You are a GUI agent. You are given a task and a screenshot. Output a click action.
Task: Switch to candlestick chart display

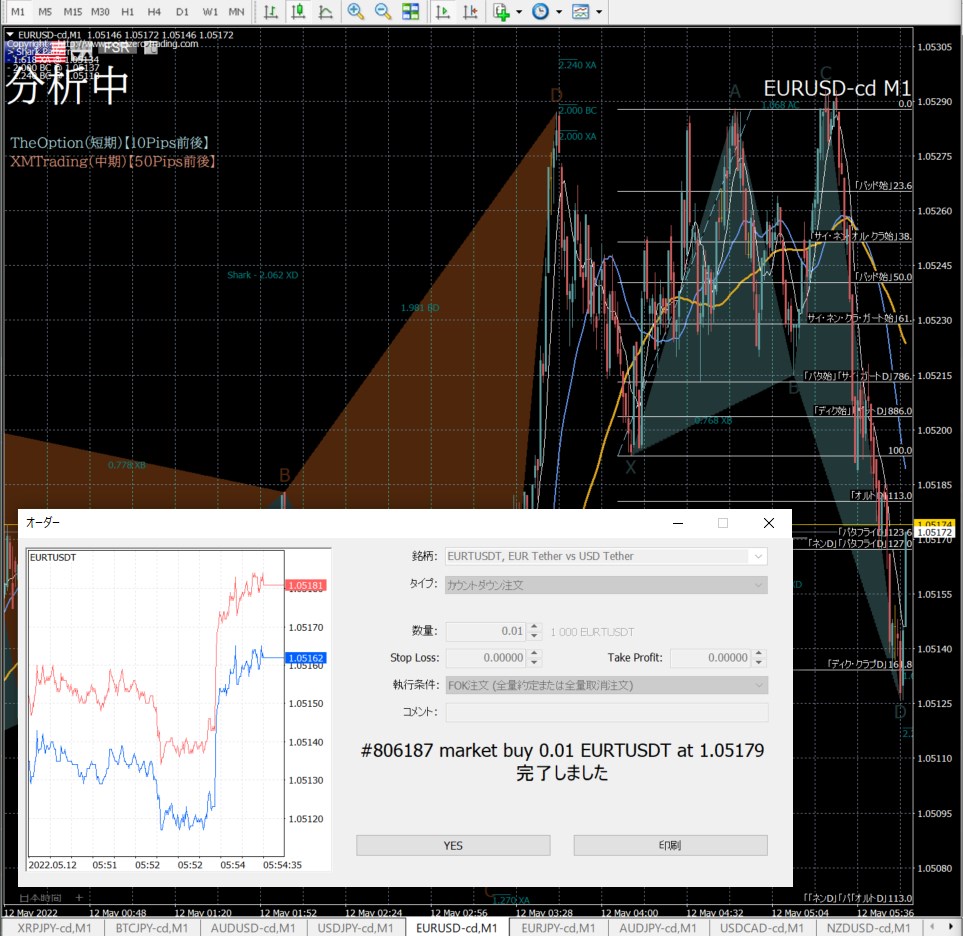pyautogui.click(x=298, y=12)
